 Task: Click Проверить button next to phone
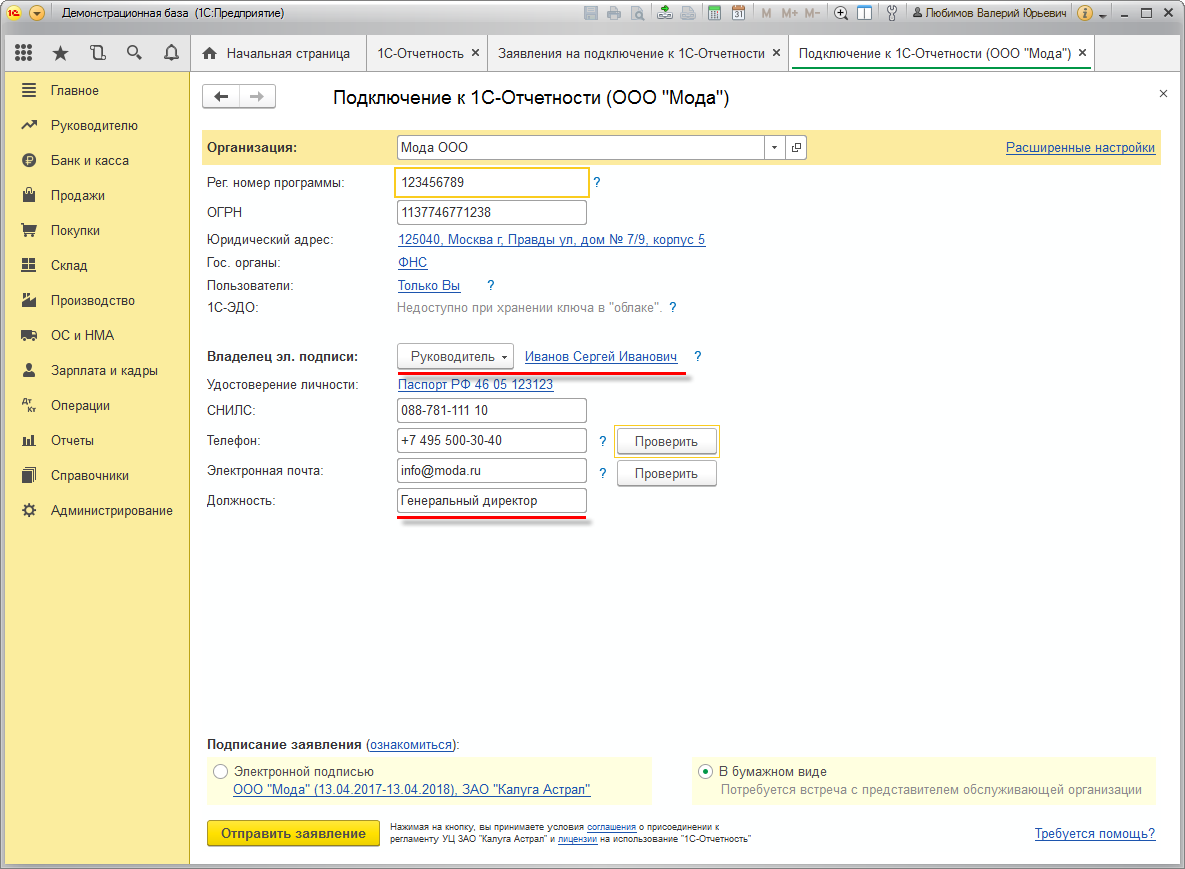click(x=667, y=441)
